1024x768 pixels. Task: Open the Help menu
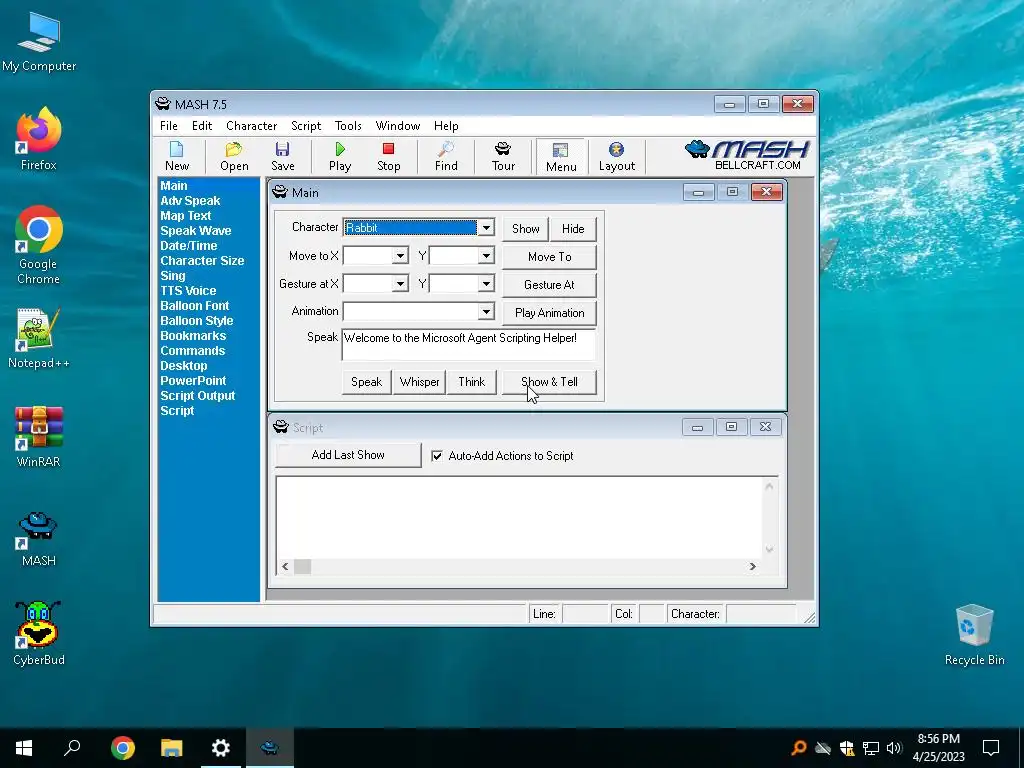(x=446, y=126)
